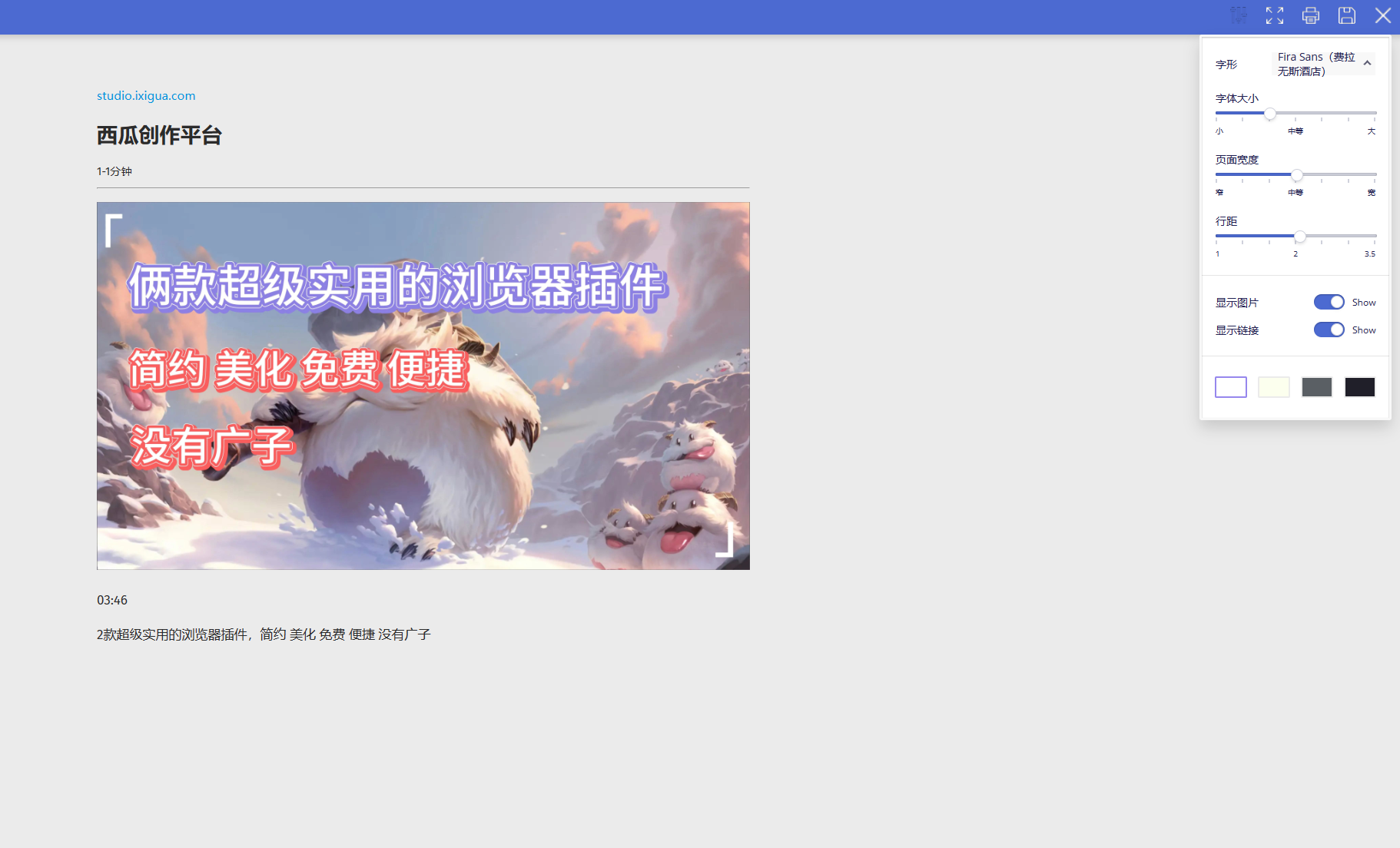Screen dimensions: 1400x848
Task: Select the white background color swatch
Action: point(1231,387)
